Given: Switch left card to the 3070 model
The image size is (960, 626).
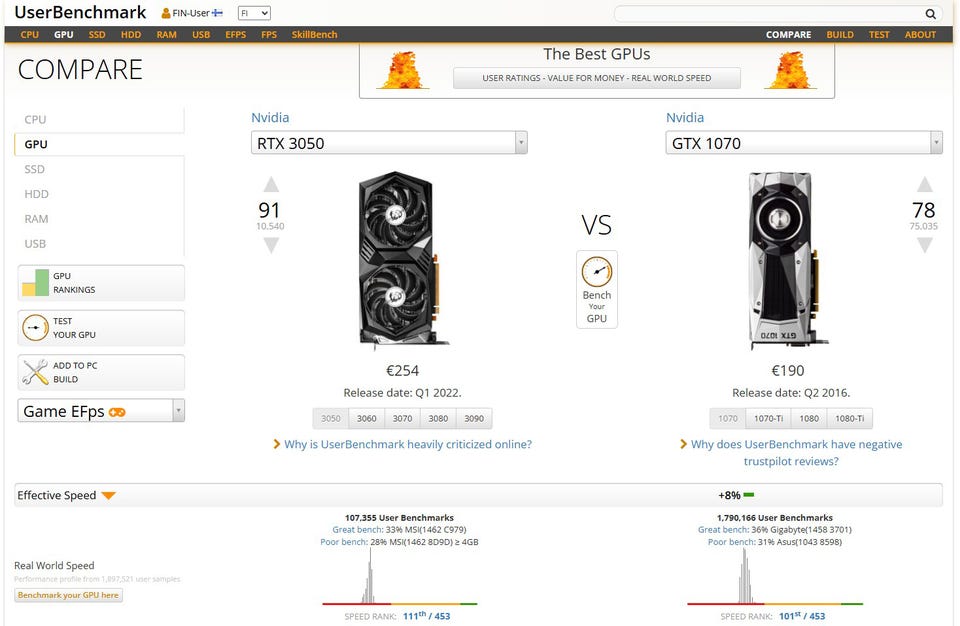Looking at the screenshot, I should 402,418.
